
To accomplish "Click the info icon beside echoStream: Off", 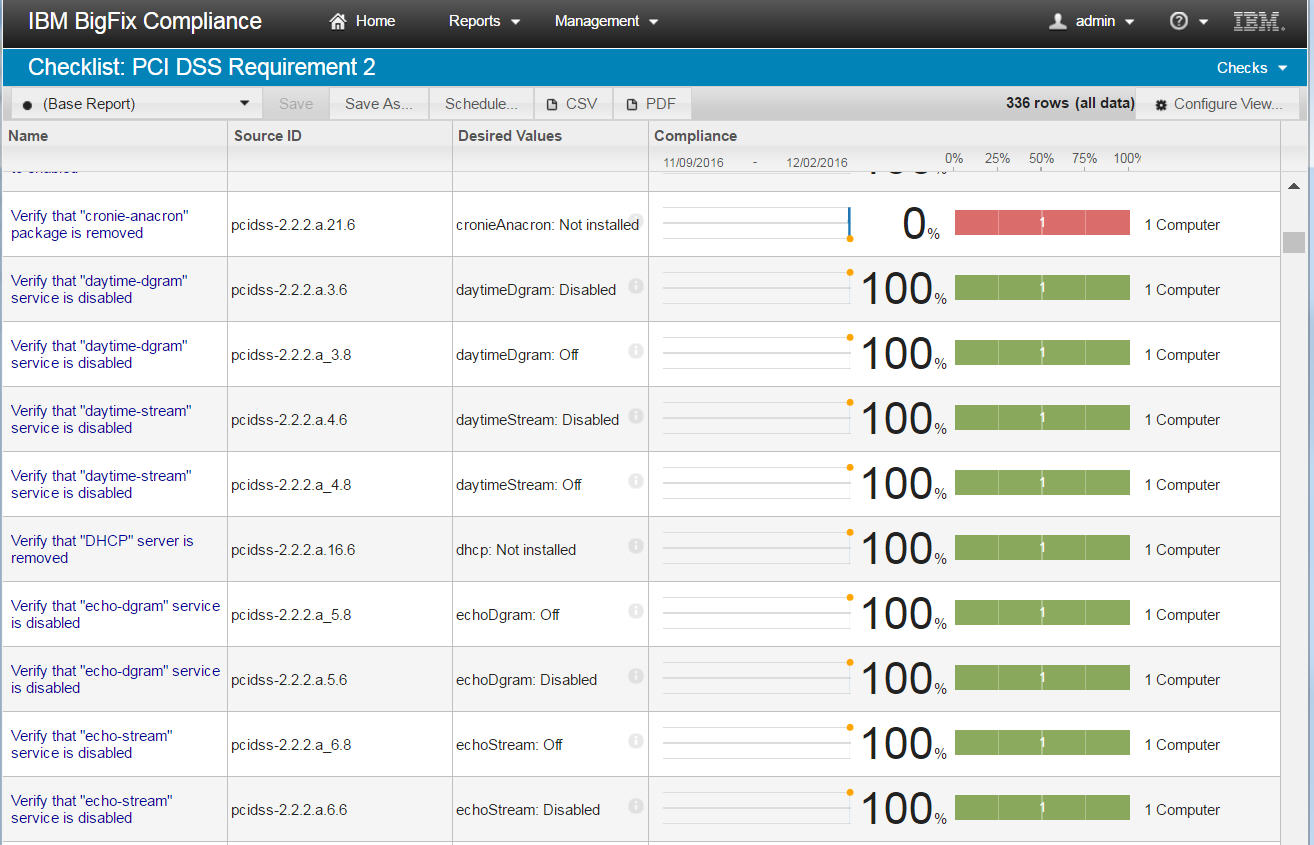I will coord(636,741).
